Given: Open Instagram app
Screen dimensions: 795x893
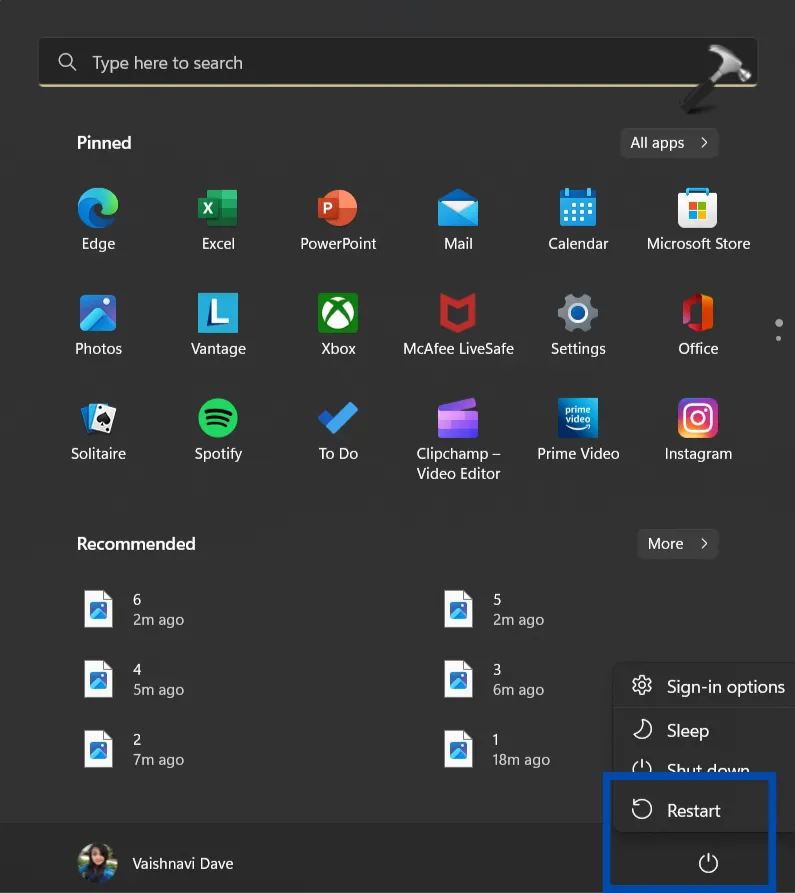Looking at the screenshot, I should [698, 430].
